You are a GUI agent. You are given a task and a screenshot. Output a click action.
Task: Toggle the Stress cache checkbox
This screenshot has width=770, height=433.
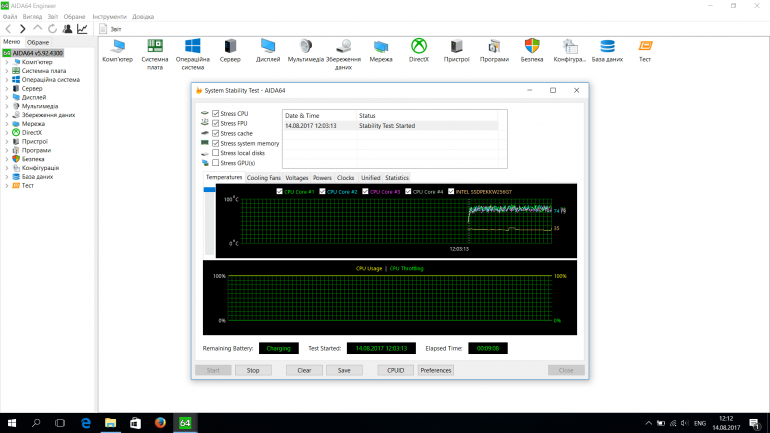[x=216, y=133]
